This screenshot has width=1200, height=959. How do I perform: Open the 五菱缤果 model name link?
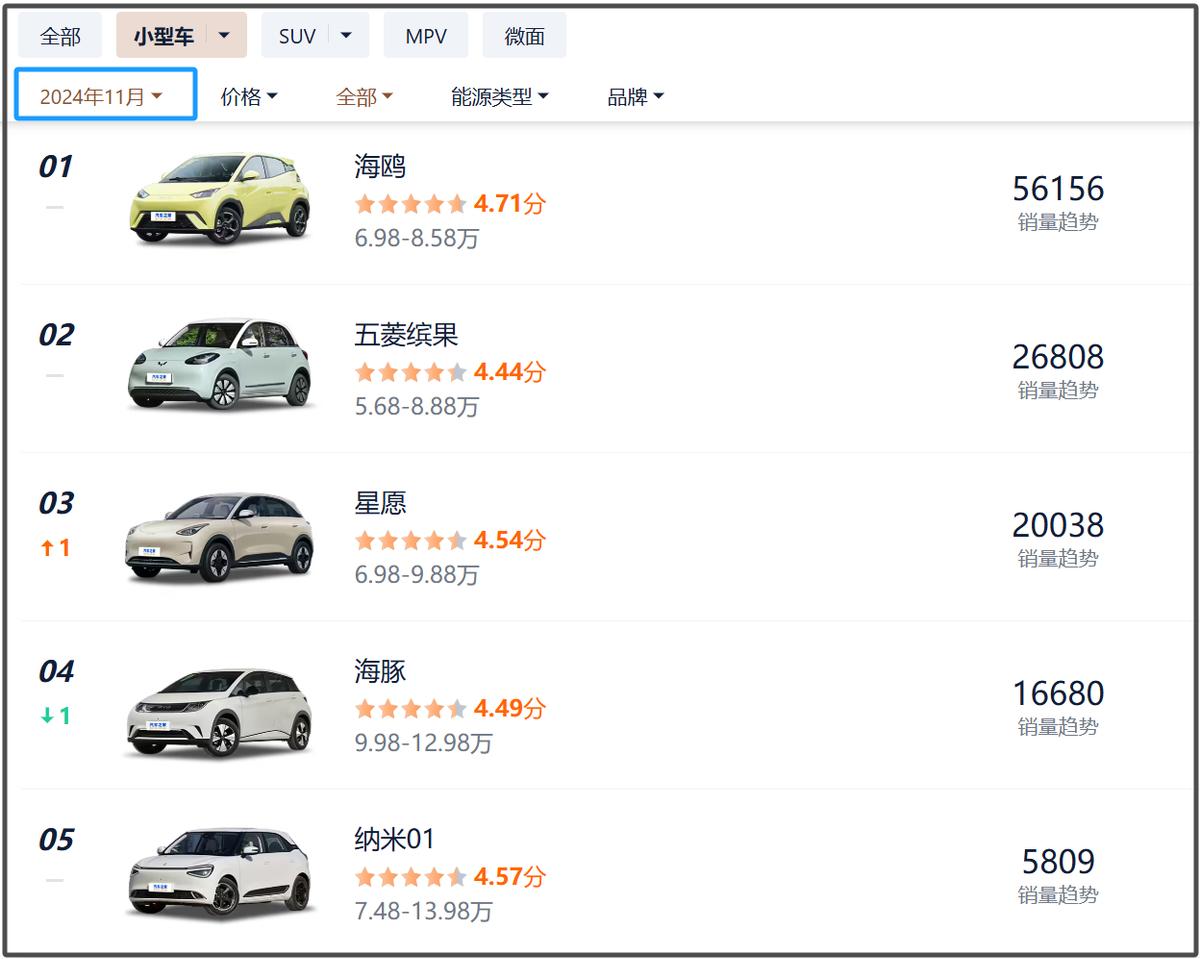(406, 334)
